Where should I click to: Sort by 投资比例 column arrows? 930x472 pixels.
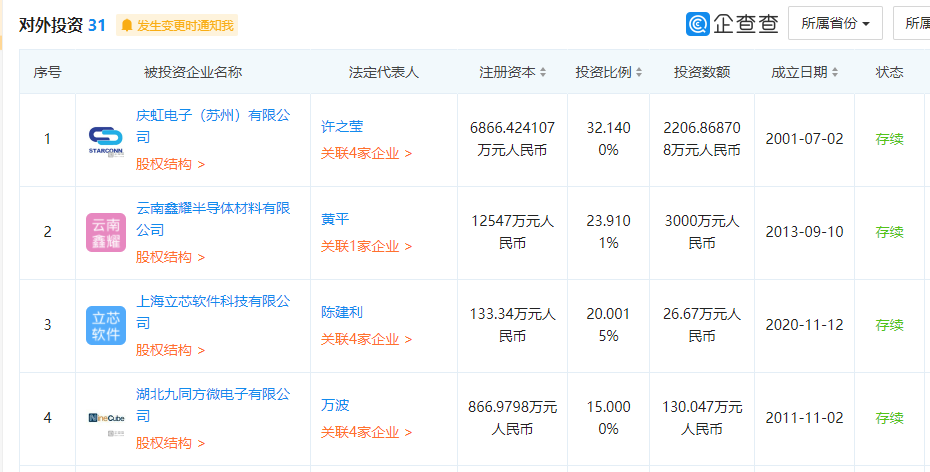[639, 73]
